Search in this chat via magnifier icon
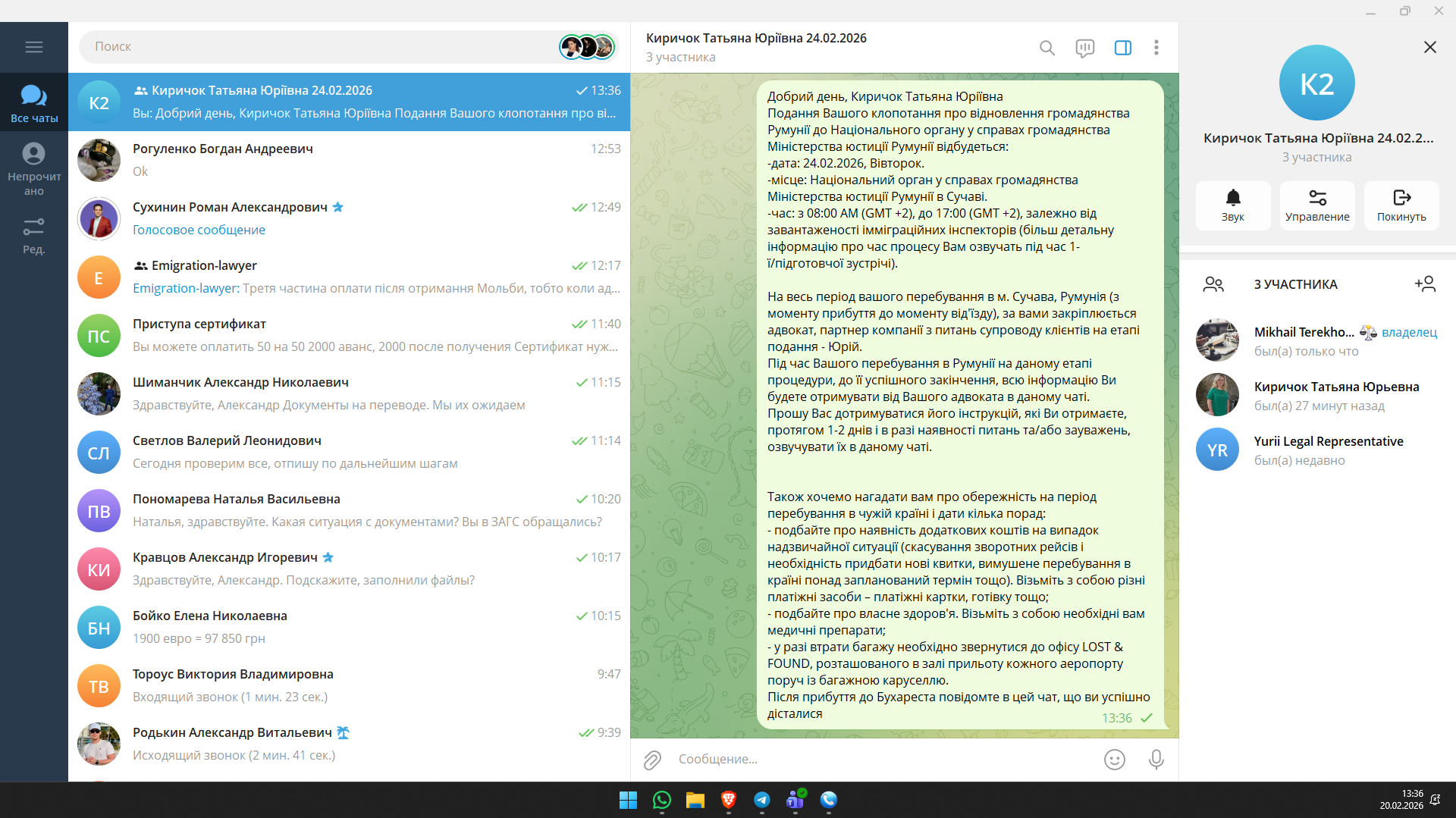The height and width of the screenshot is (818, 1456). 1047,48
